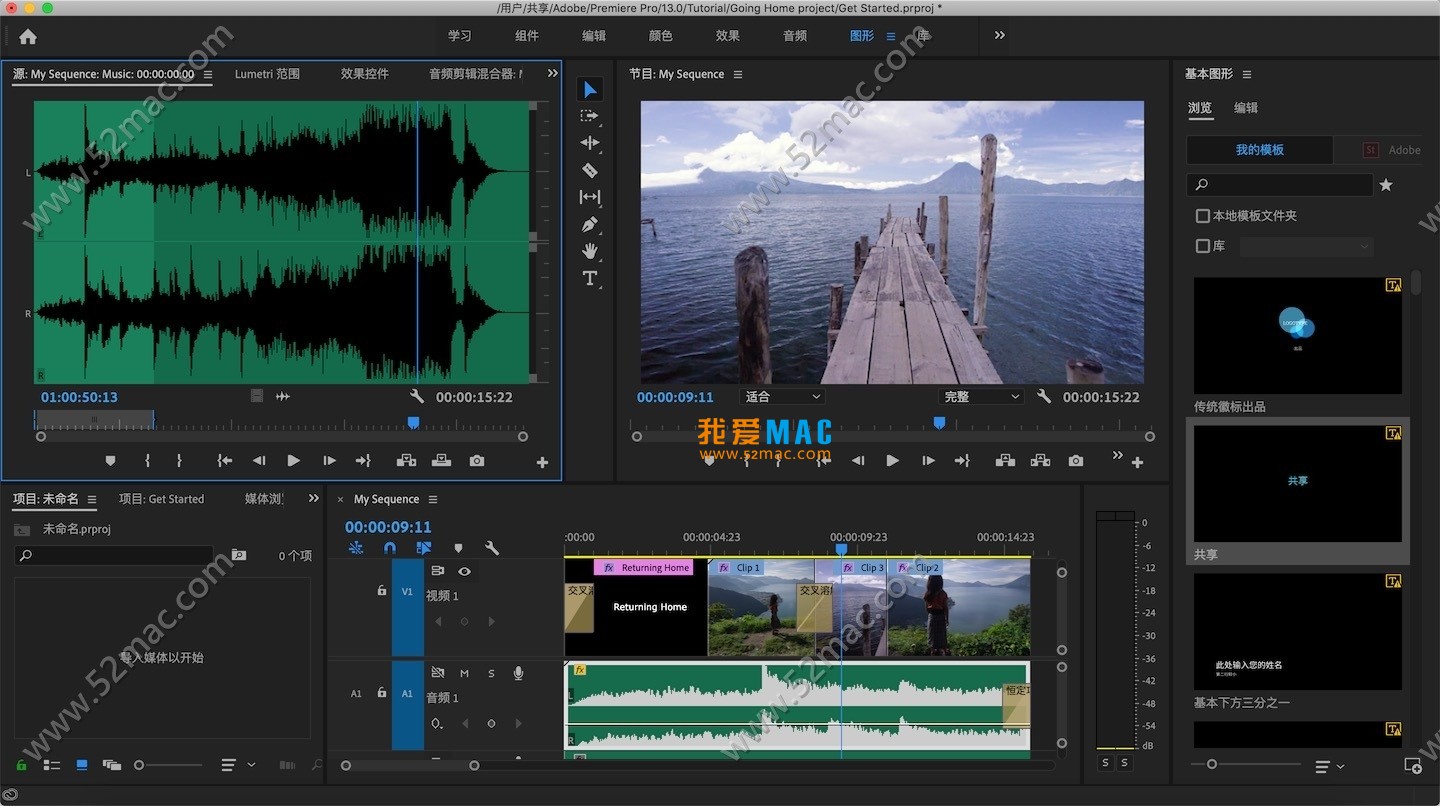Expand Project panel overflow tabs
Viewport: 1440px width, 806px height.
coord(313,498)
